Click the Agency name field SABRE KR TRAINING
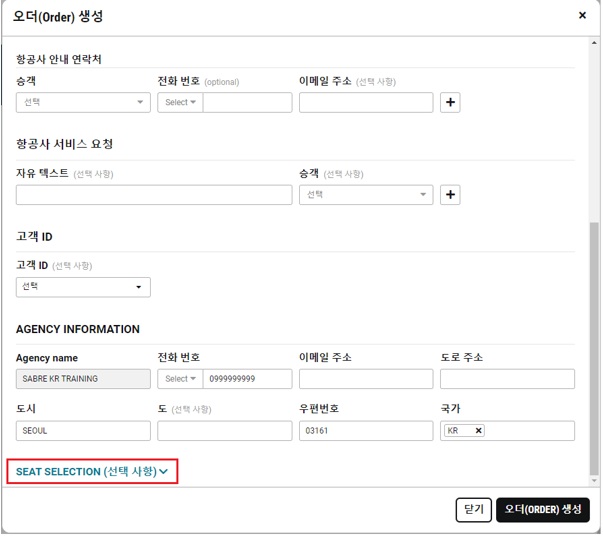Image resolution: width=603 pixels, height=537 pixels. coord(83,379)
